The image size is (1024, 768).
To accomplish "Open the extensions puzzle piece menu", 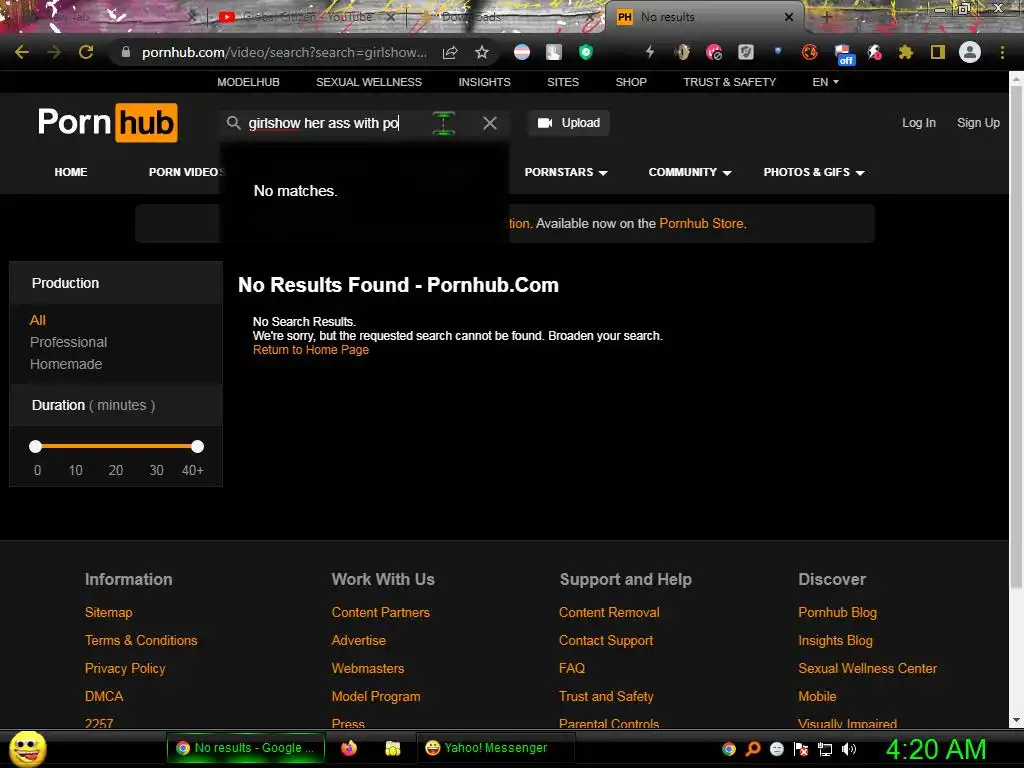I will click(905, 52).
